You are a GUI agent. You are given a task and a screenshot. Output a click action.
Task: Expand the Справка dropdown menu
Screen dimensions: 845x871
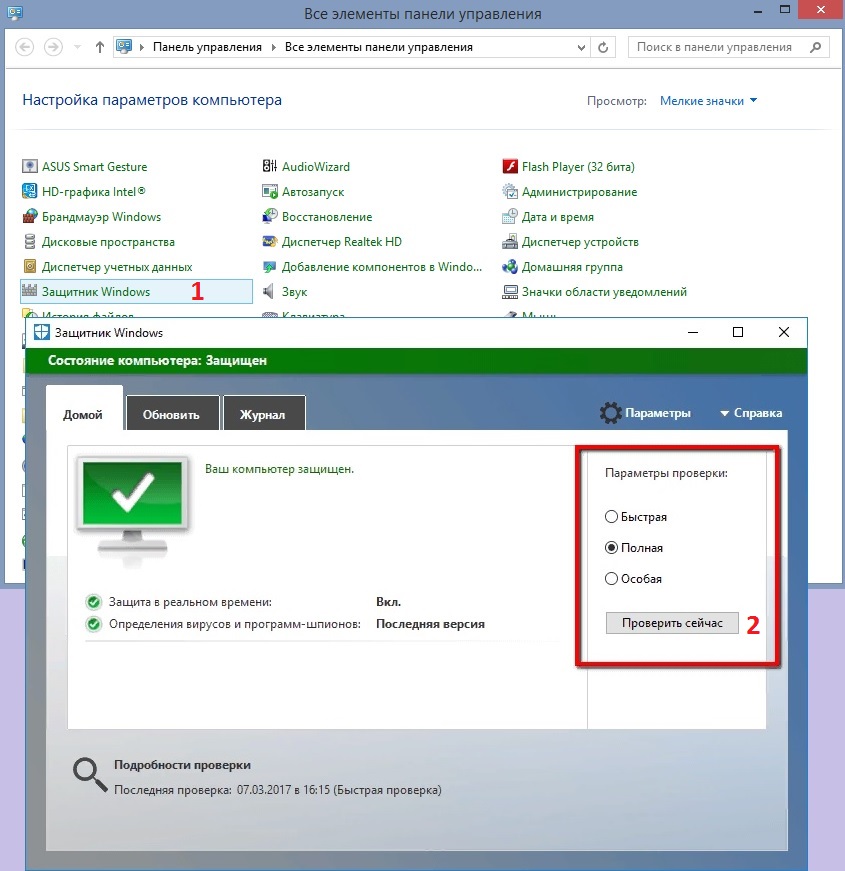coord(751,413)
